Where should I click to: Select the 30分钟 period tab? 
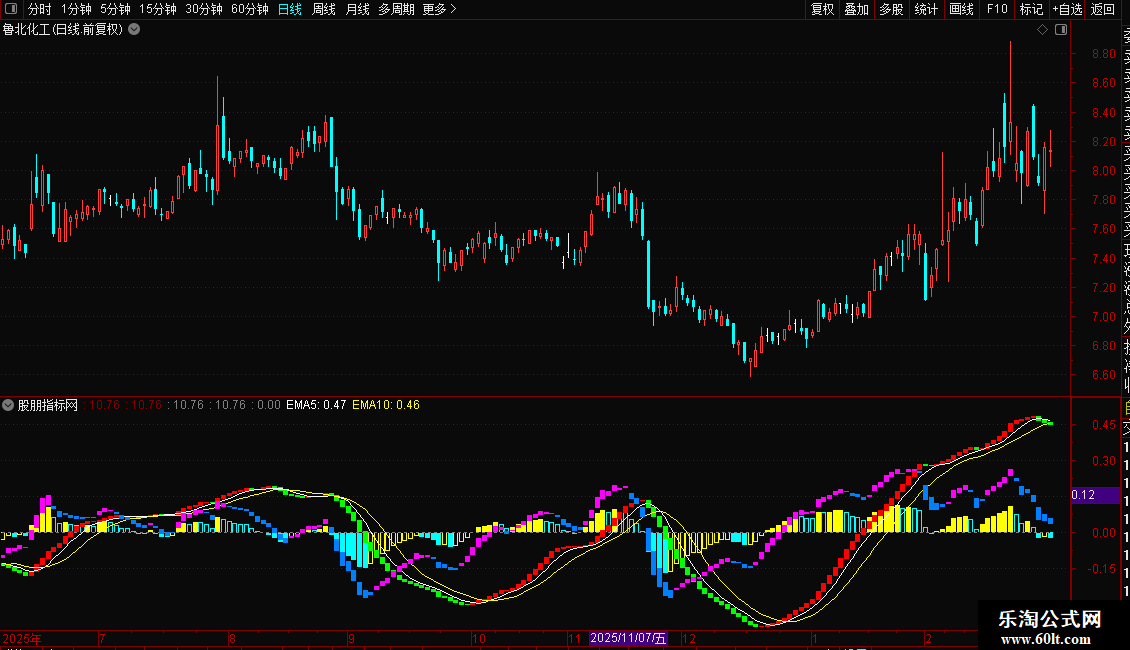204,9
